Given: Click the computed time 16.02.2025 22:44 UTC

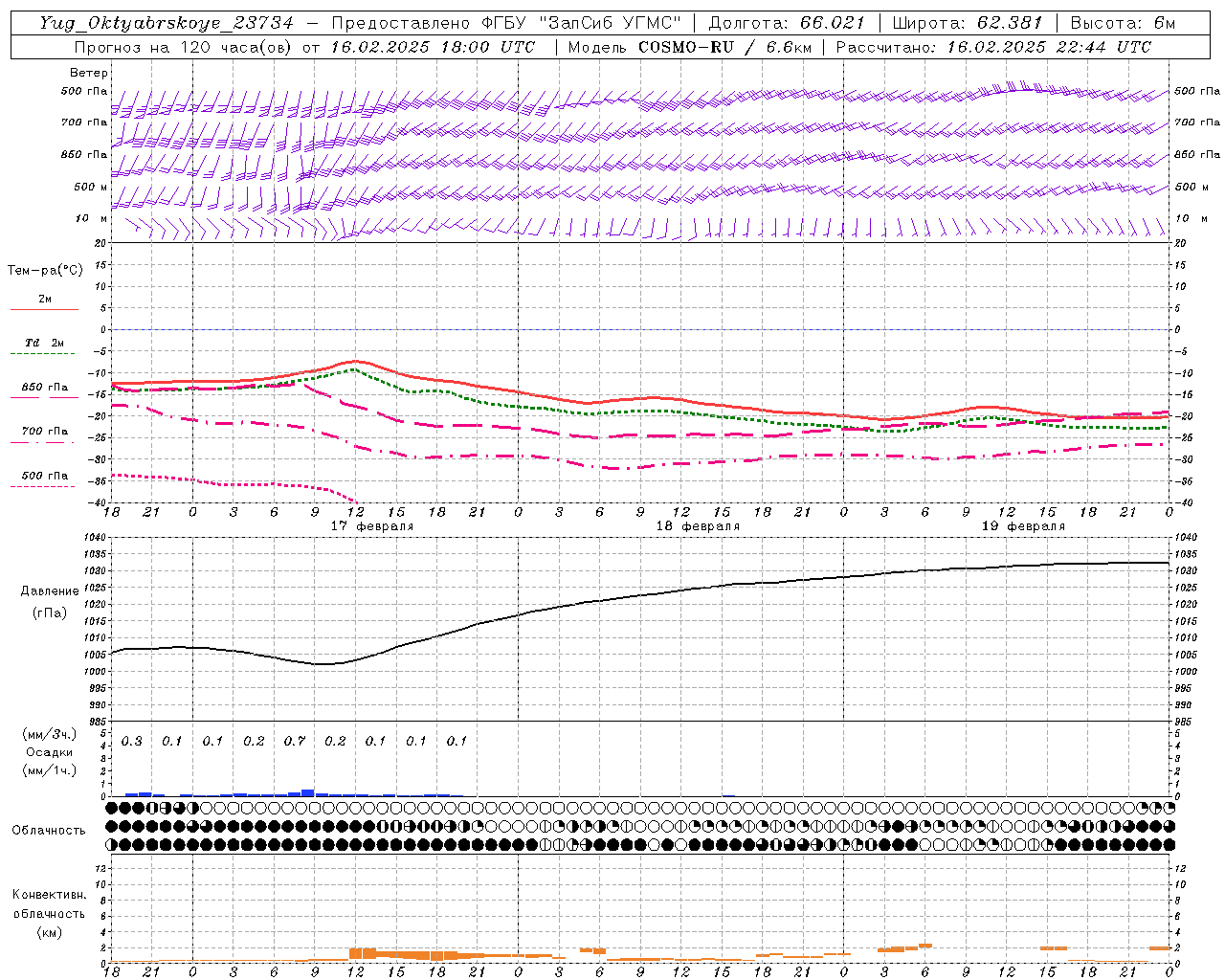Looking at the screenshot, I should (x=1050, y=47).
